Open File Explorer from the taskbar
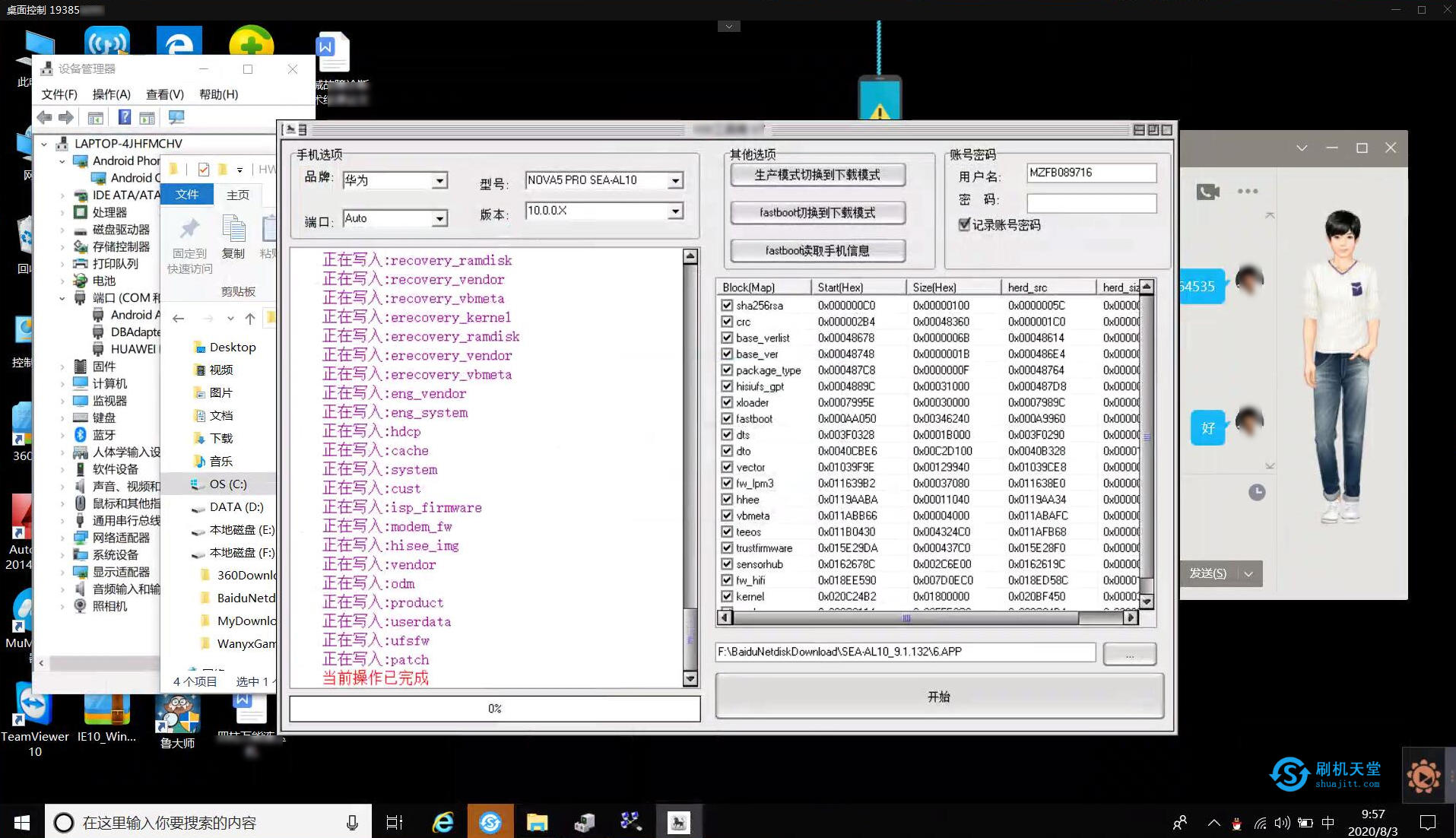 [x=537, y=822]
